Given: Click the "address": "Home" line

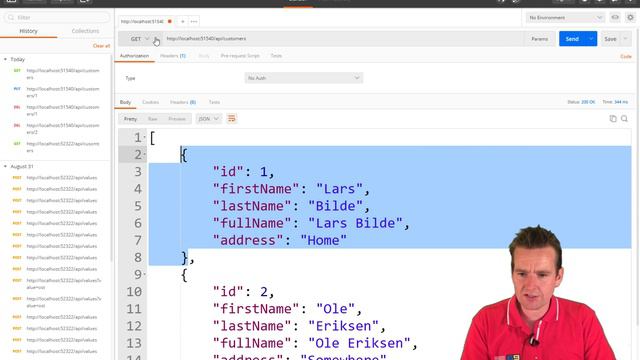Looking at the screenshot, I should tap(280, 240).
